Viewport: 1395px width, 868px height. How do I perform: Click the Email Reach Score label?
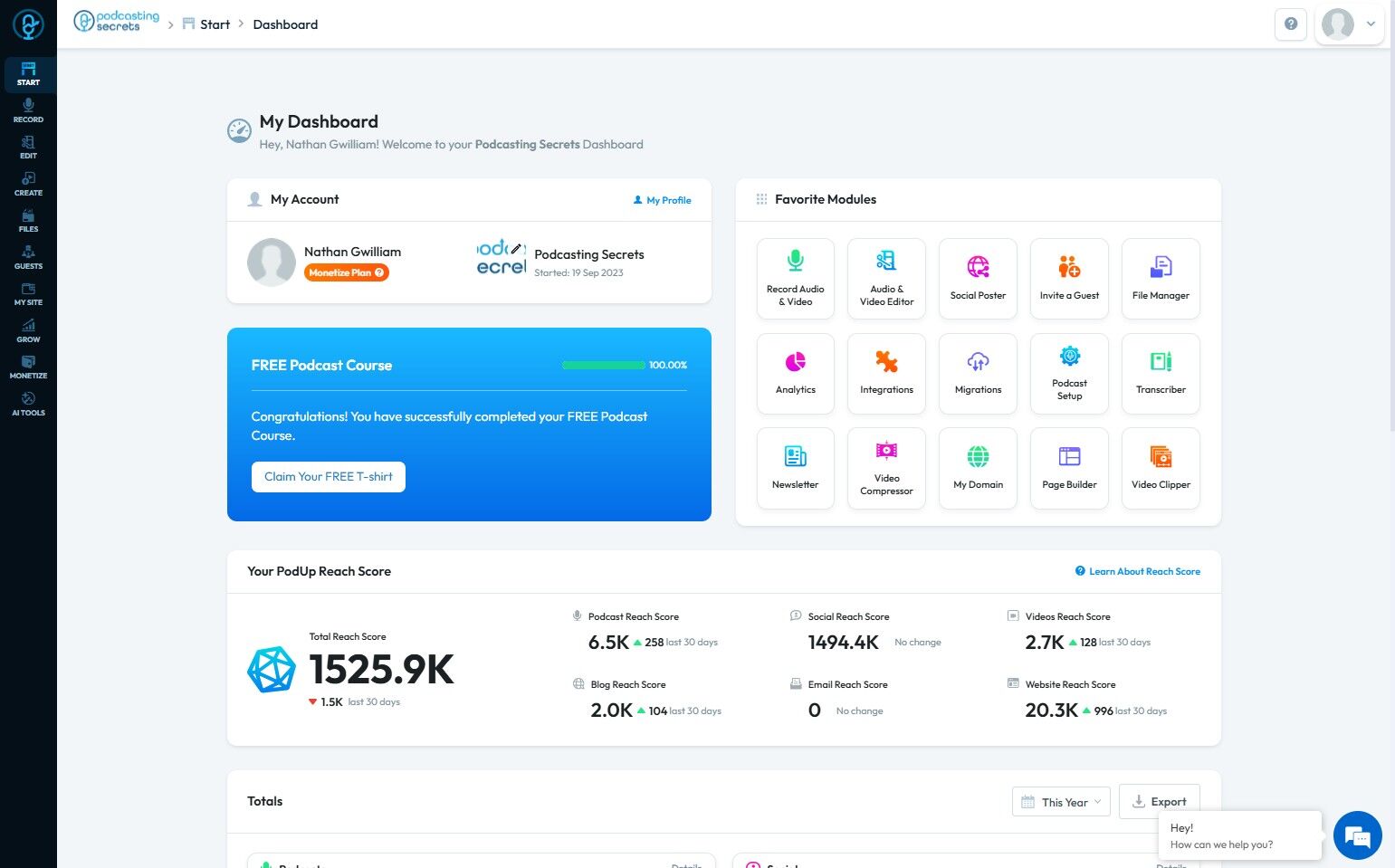click(848, 684)
